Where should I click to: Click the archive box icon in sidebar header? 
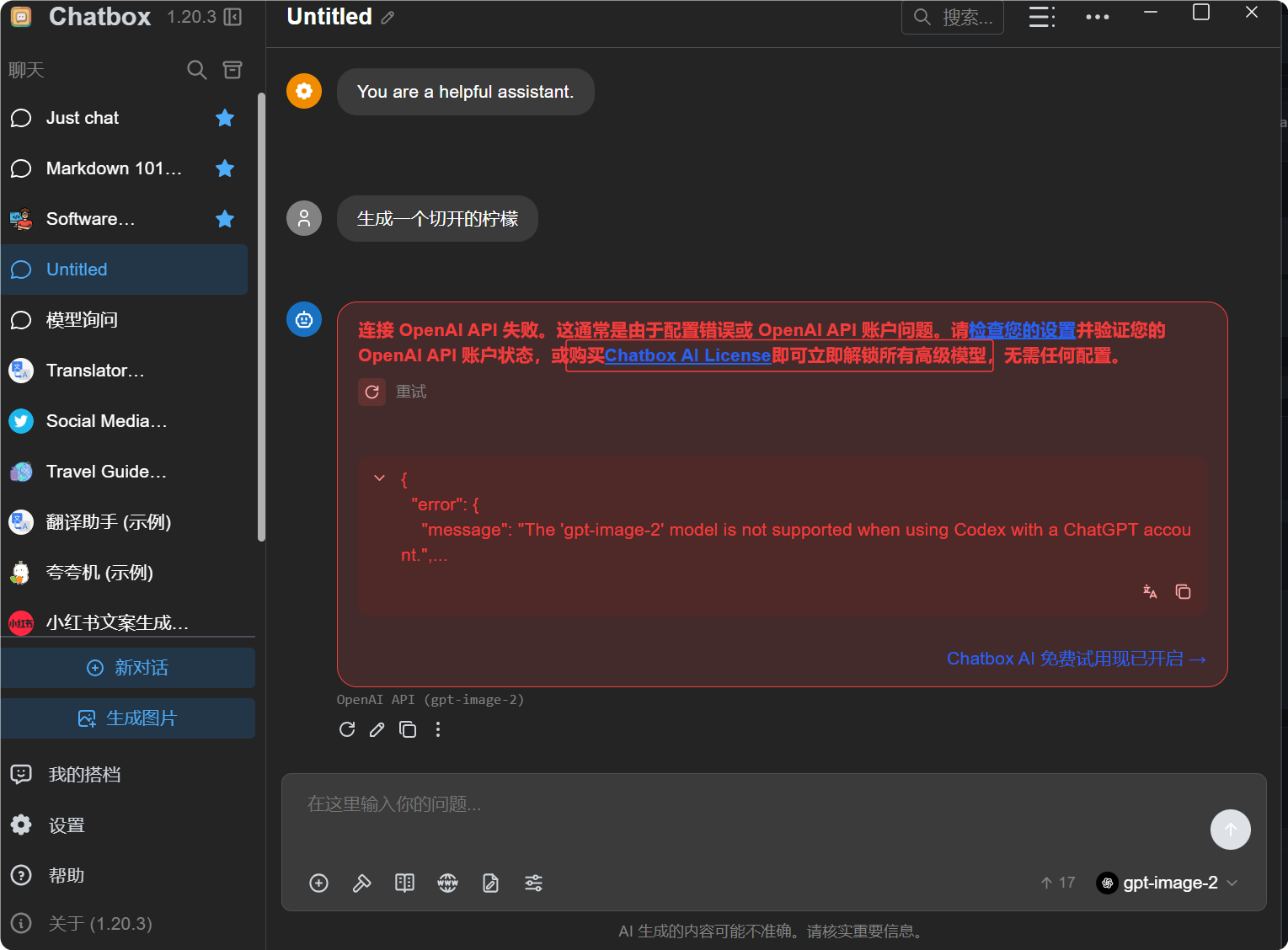click(232, 70)
